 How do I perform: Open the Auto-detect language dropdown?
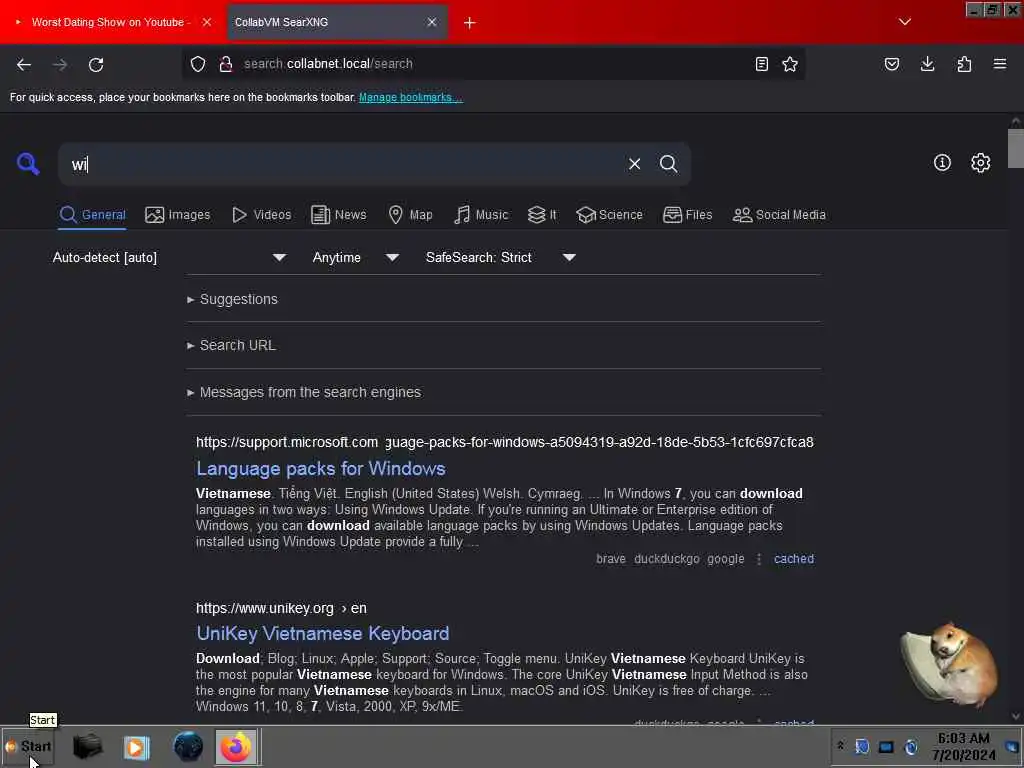[x=169, y=258]
